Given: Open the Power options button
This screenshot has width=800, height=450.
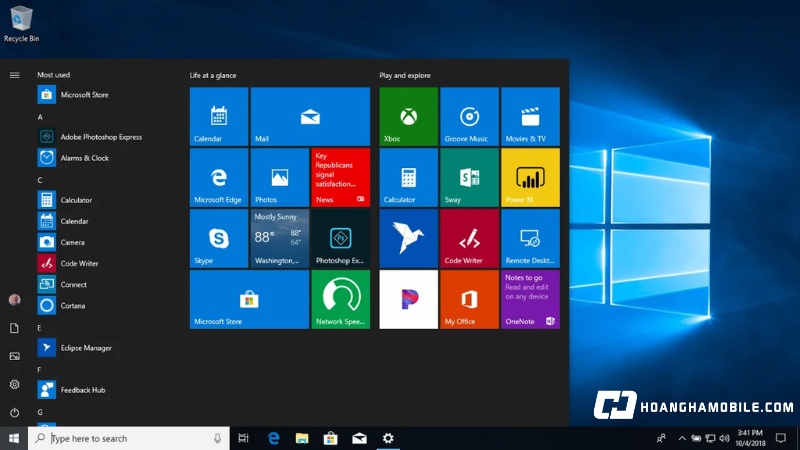Looking at the screenshot, I should (x=14, y=412).
